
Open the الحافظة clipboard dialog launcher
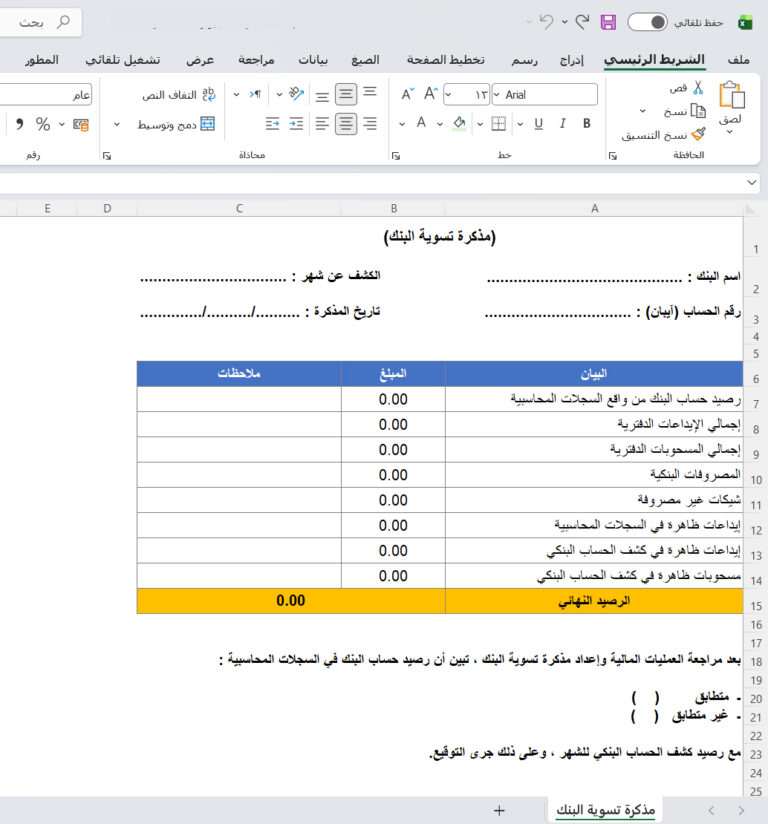pos(612,156)
